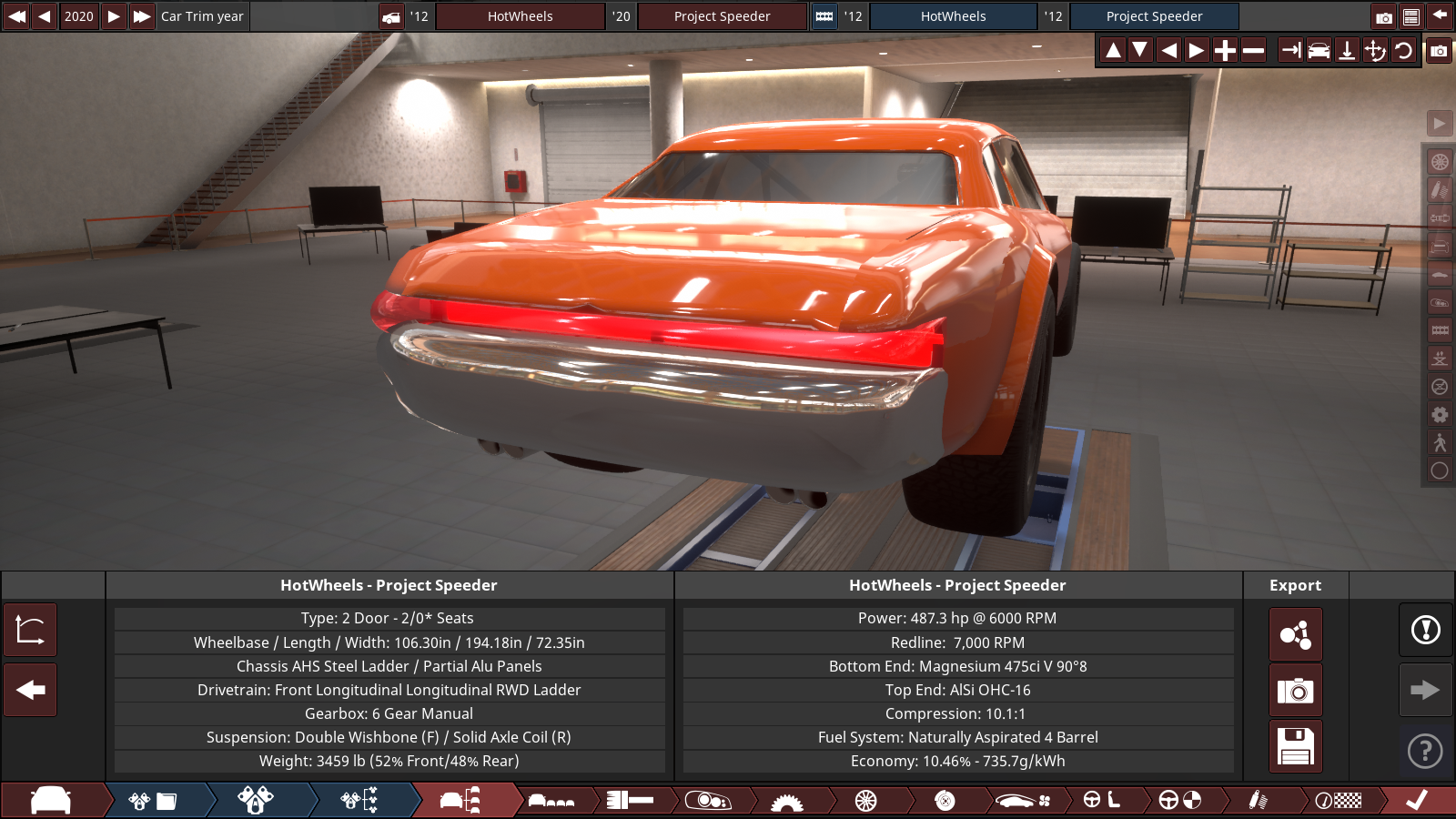Open the engine hierarchy tab
The height and width of the screenshot is (819, 1456).
click(x=359, y=800)
